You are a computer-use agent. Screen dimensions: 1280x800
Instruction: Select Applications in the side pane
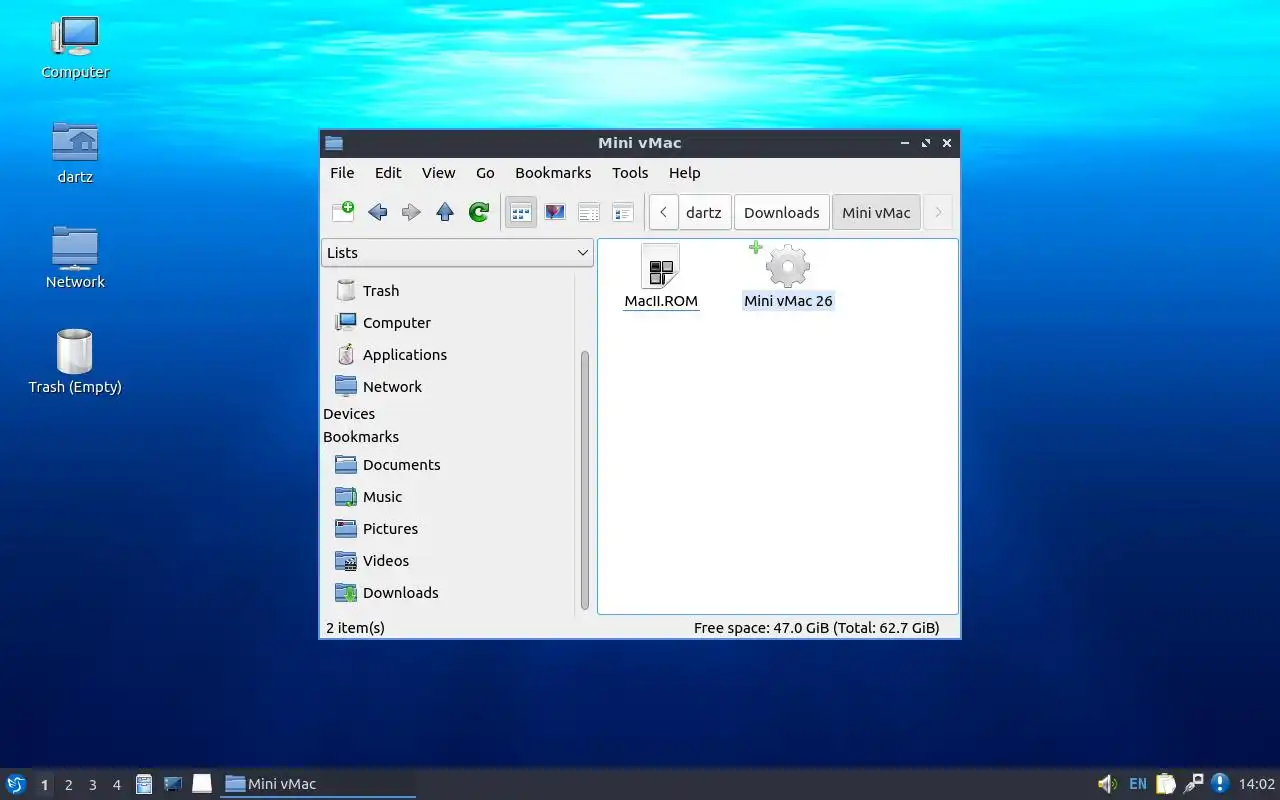pyautogui.click(x=404, y=355)
